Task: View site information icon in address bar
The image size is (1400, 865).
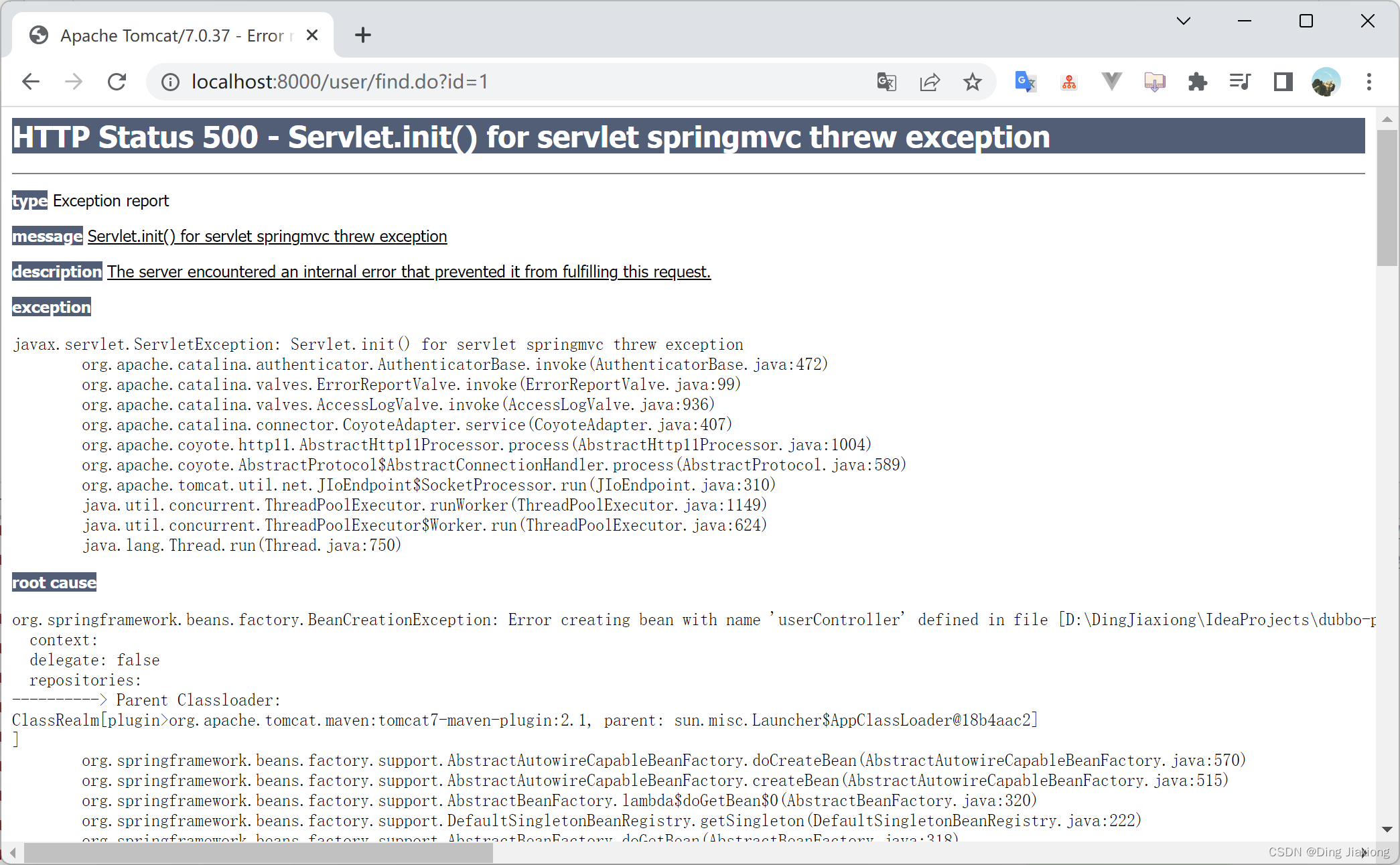Action: (170, 82)
